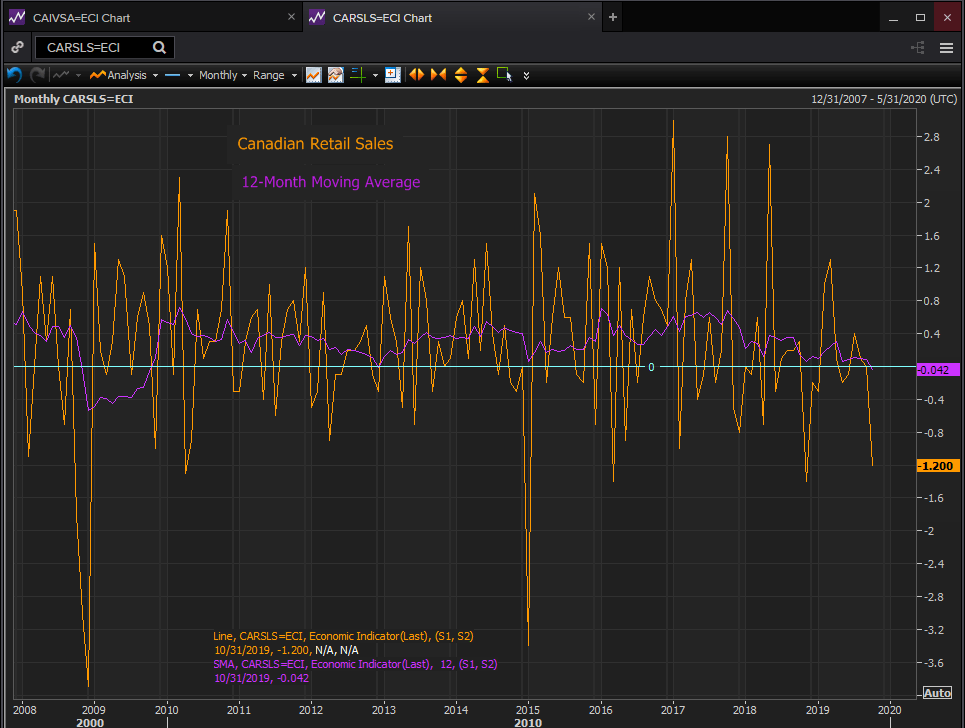This screenshot has width=965, height=728.
Task: Open the Analysis menu
Action: [x=124, y=75]
